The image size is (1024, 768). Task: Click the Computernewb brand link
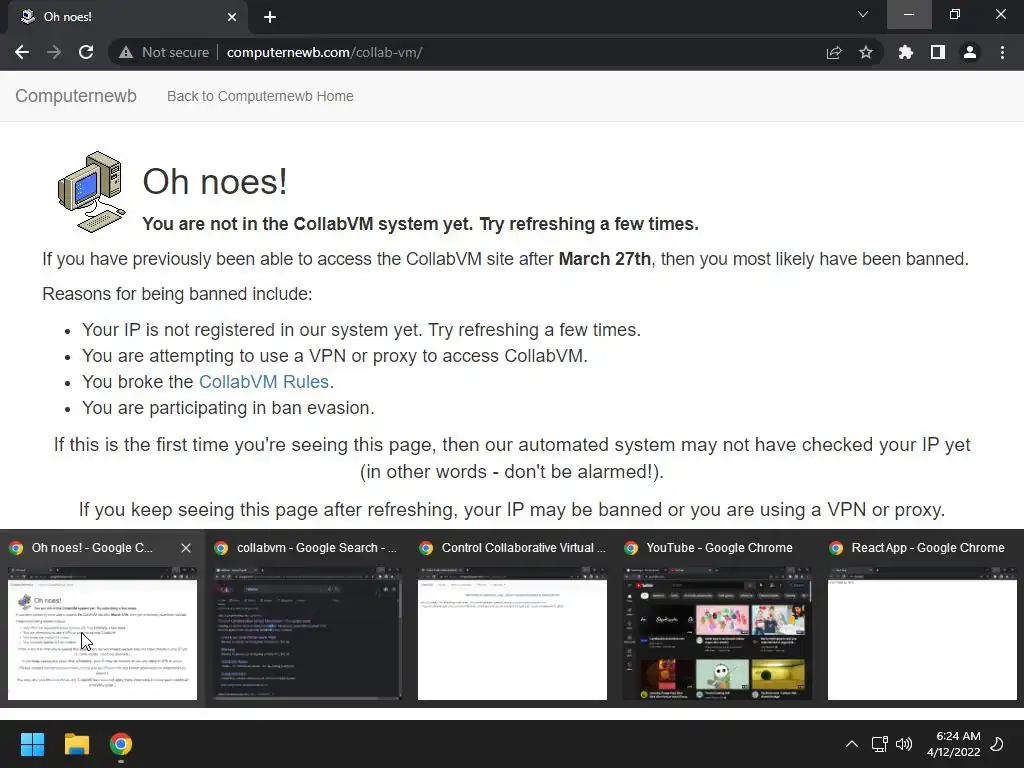[76, 96]
